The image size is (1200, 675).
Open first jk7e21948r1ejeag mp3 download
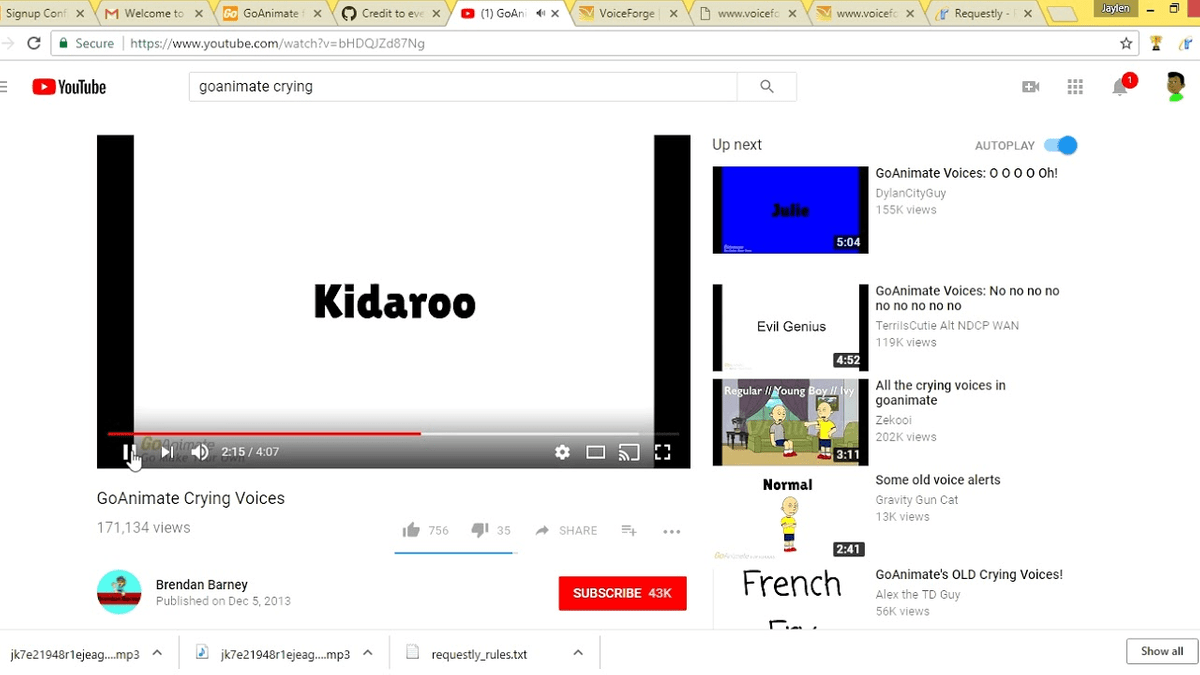point(73,654)
